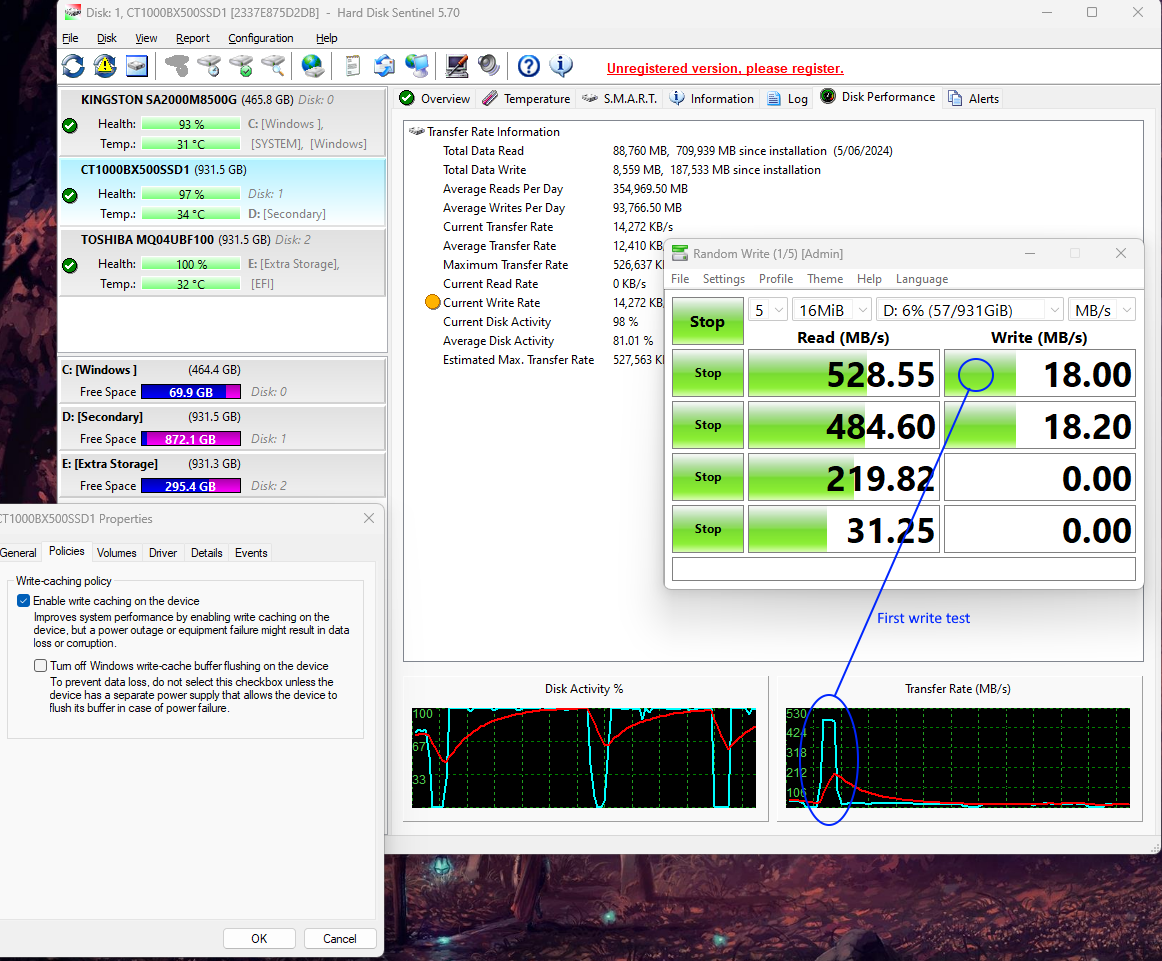This screenshot has height=961, width=1162.
Task: Select the TOSHIBA MQ04UBF100 disk entry
Action: 222,262
